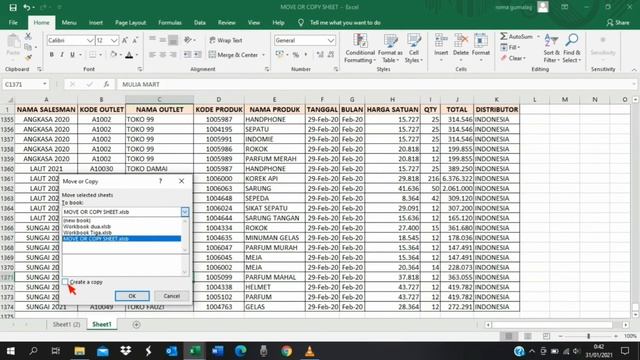The image size is (640, 360).
Task: Open the To book dropdown
Action: (184, 212)
